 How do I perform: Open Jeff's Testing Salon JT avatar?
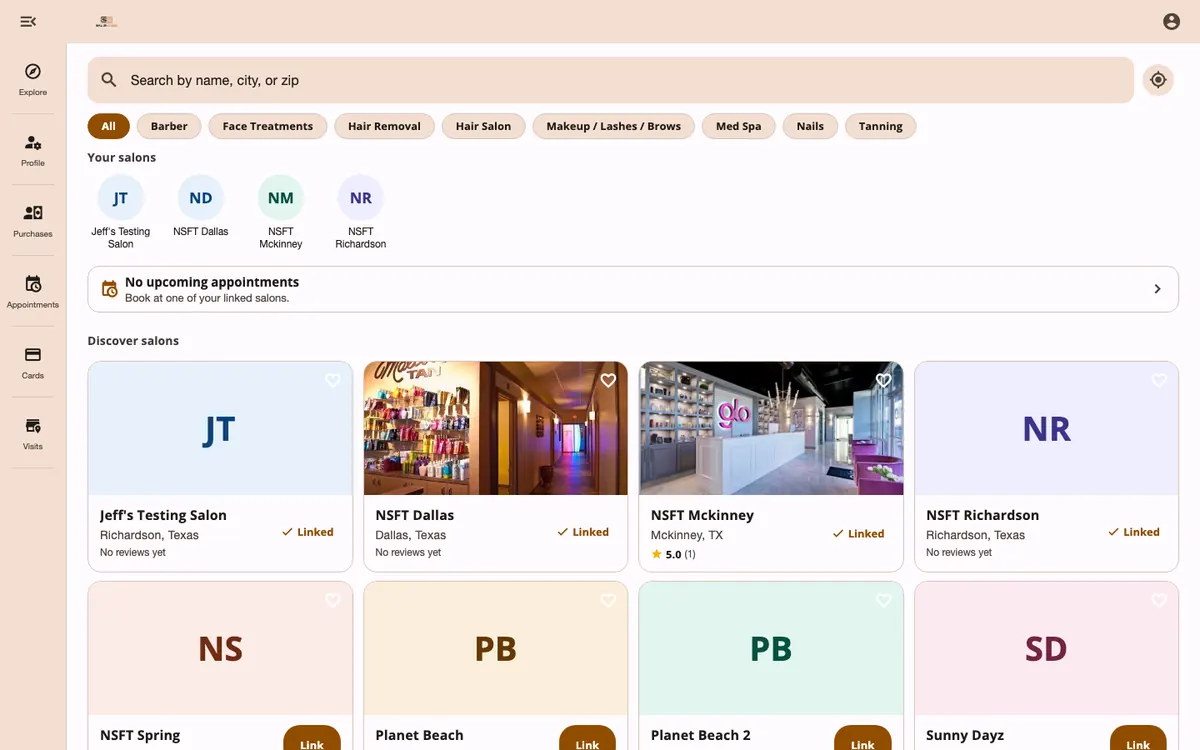tap(121, 198)
